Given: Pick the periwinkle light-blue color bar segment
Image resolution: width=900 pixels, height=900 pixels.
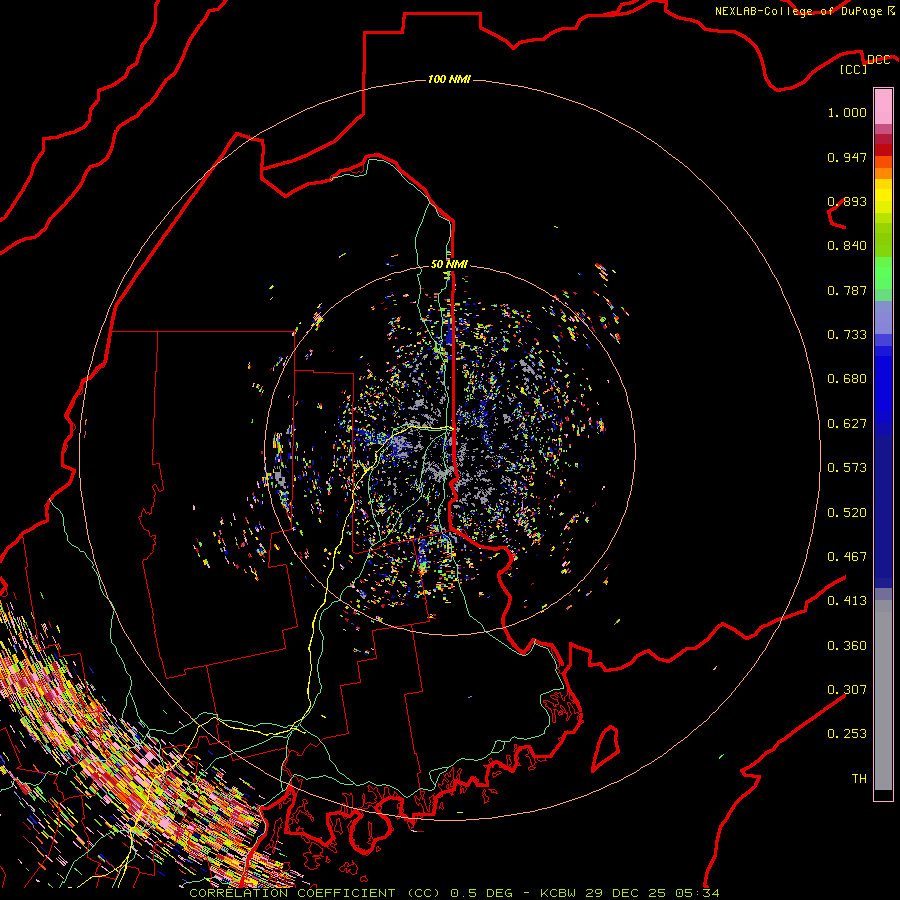Looking at the screenshot, I should (883, 317).
